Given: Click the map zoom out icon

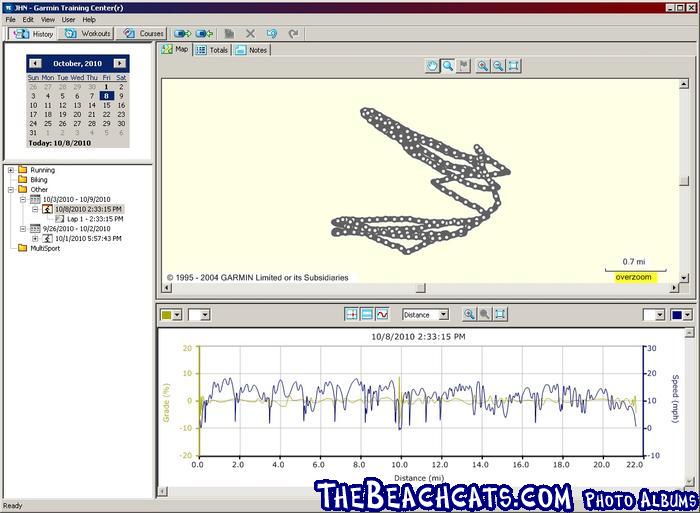Looking at the screenshot, I should coord(498,66).
